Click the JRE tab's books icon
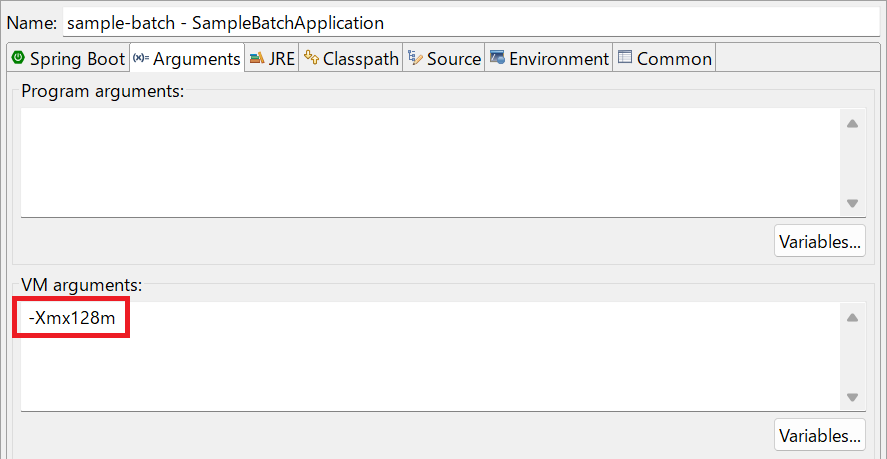The image size is (887, 459). point(257,58)
